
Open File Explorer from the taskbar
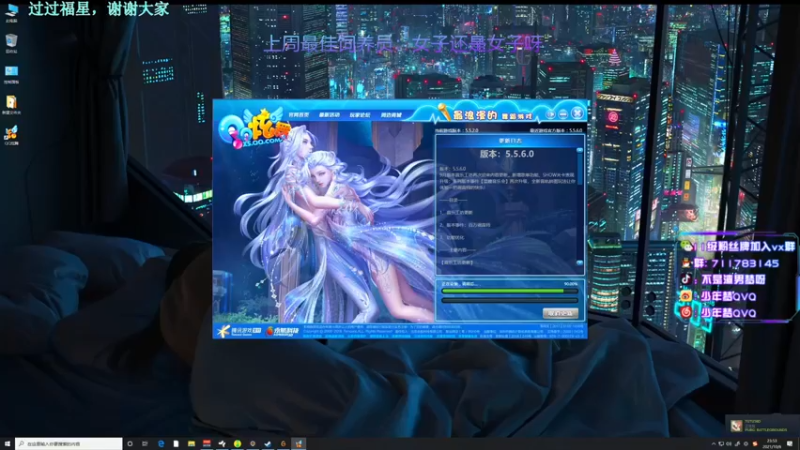(191, 444)
